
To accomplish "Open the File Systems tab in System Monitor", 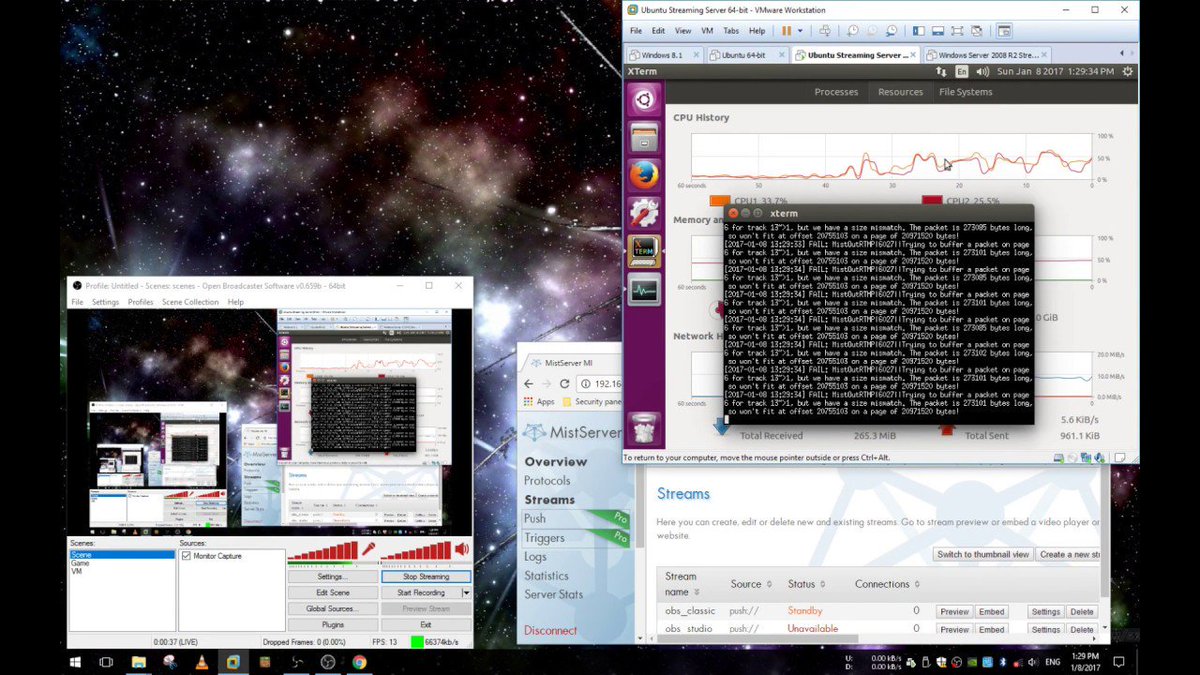I will pos(965,92).
